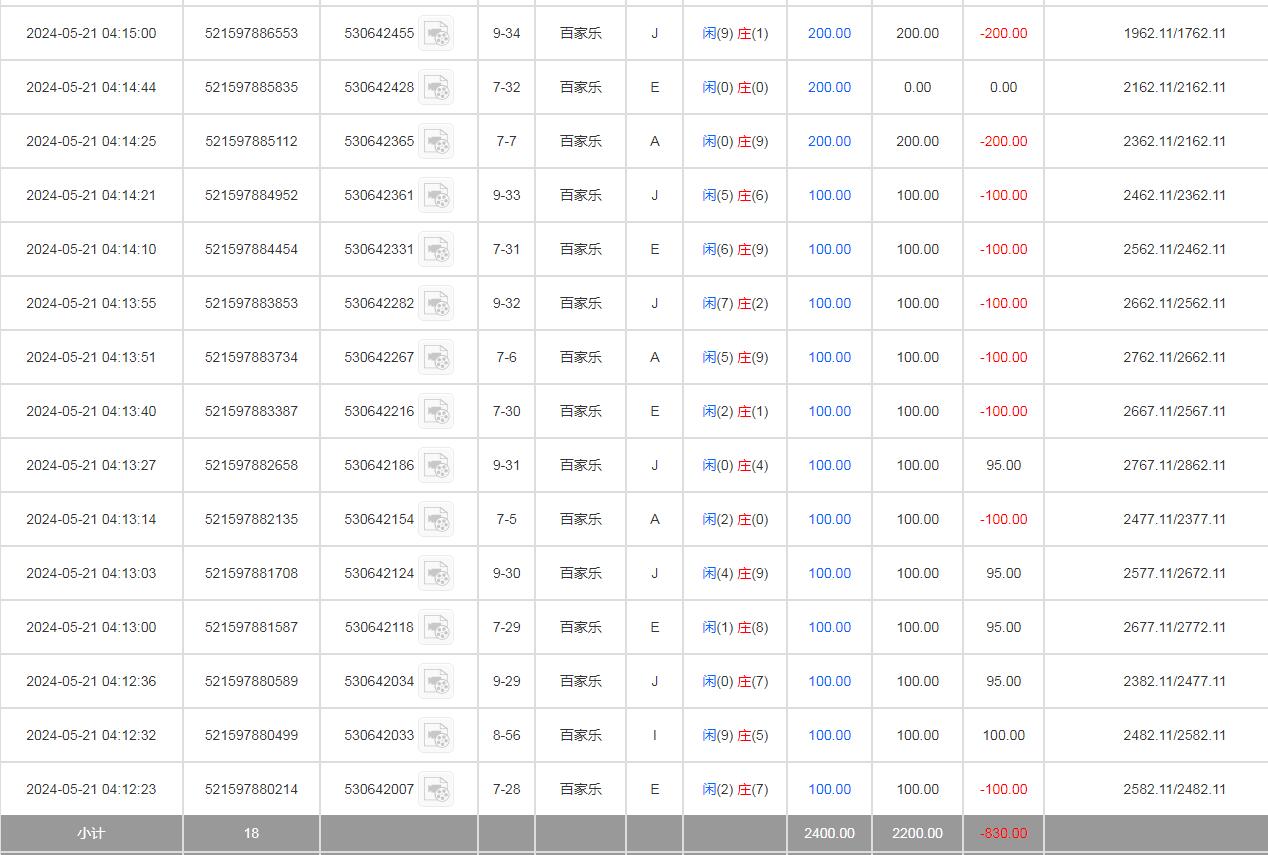The height and width of the screenshot is (855, 1268).
Task: Click subtotal loss -830.00
Action: [x=1003, y=833]
